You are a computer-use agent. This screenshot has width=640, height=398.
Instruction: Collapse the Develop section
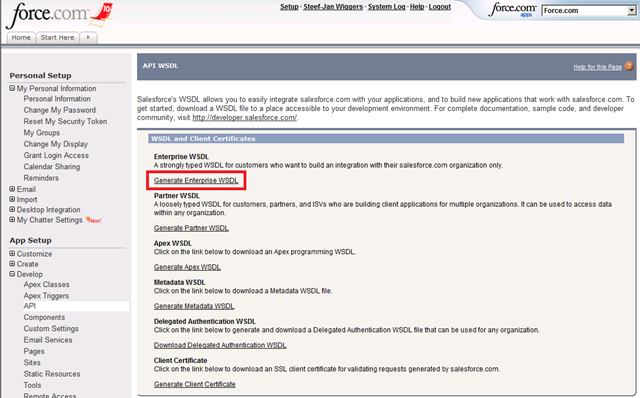[12, 274]
